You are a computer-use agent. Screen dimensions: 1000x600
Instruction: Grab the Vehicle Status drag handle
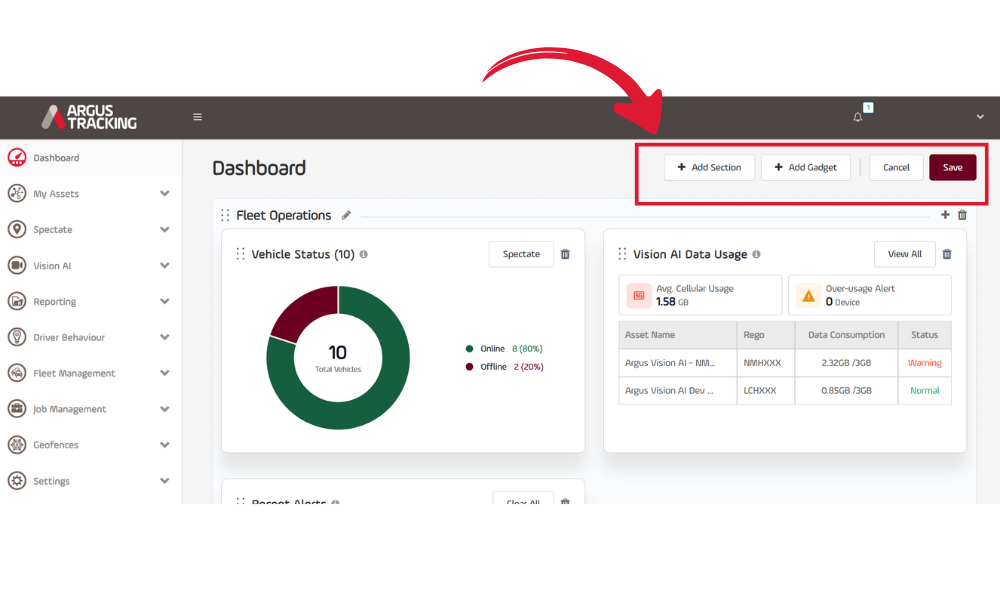pyautogui.click(x=240, y=254)
